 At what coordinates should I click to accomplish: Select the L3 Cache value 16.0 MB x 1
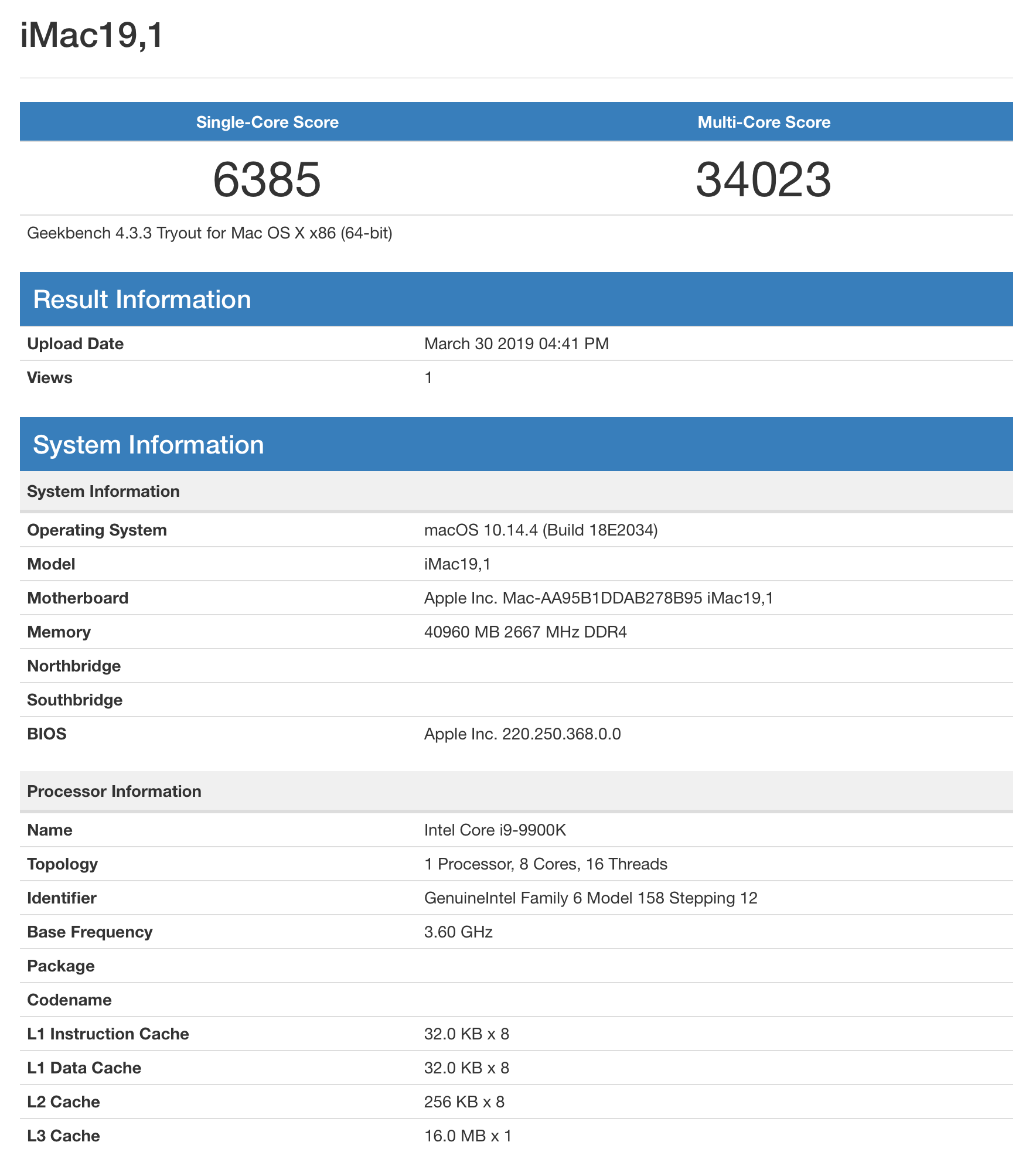tap(468, 1136)
